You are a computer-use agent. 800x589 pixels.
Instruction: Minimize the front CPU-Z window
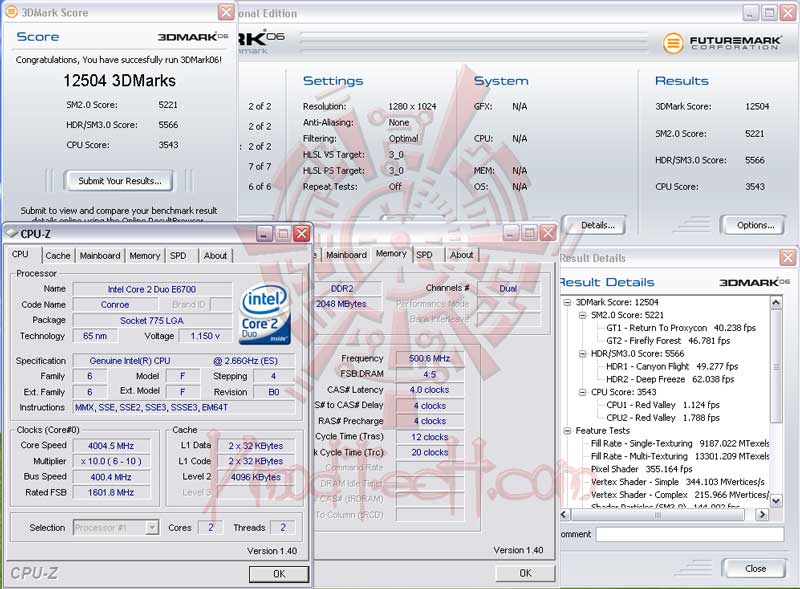(264, 233)
